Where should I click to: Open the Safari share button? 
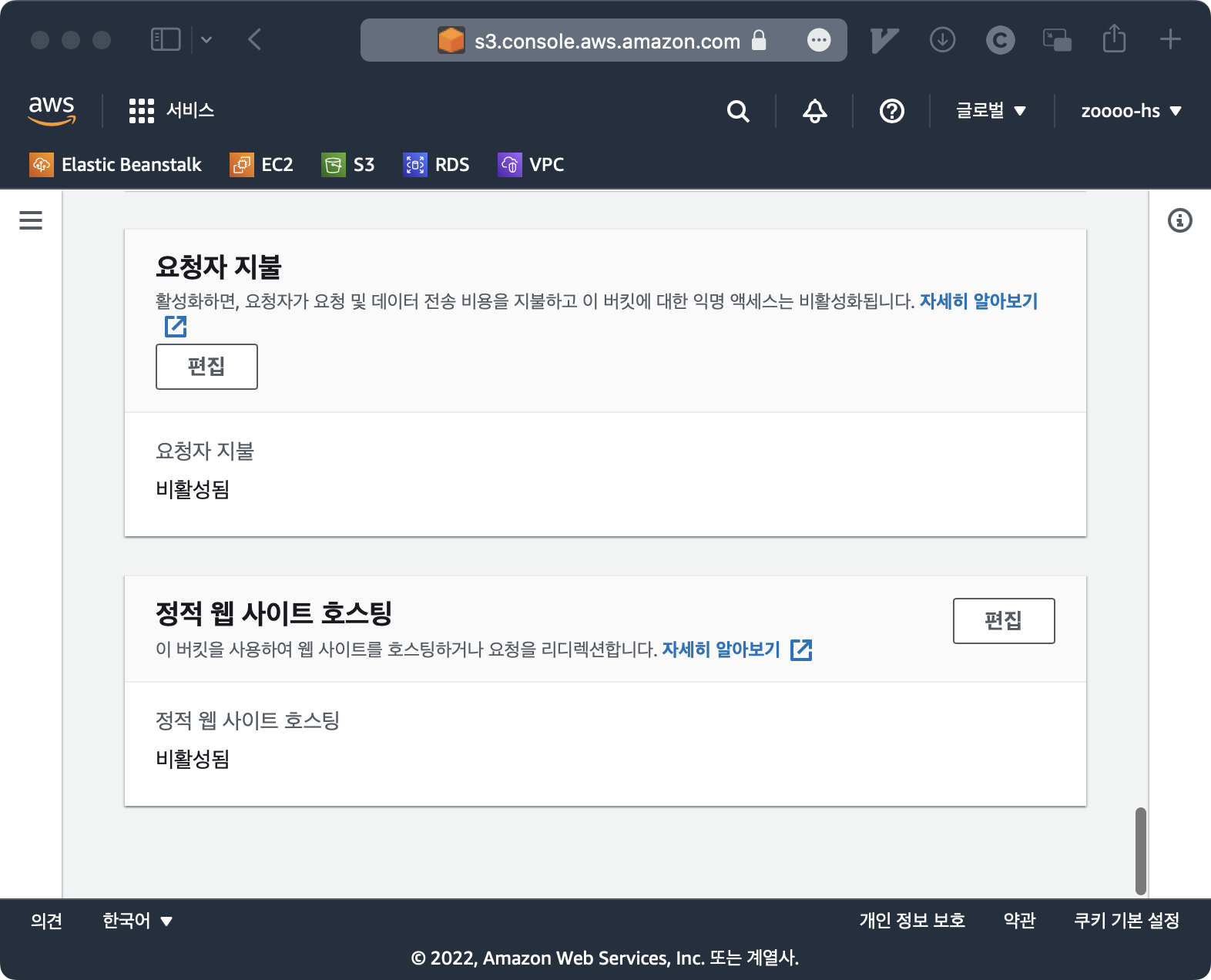pyautogui.click(x=1114, y=38)
